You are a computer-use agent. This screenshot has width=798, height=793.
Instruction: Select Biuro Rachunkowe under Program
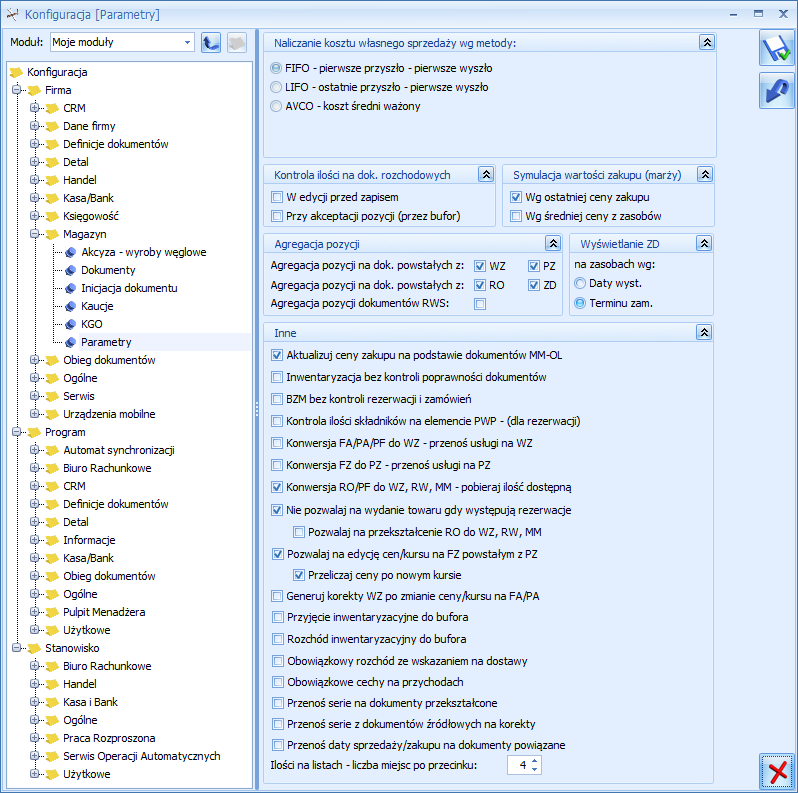[107, 468]
